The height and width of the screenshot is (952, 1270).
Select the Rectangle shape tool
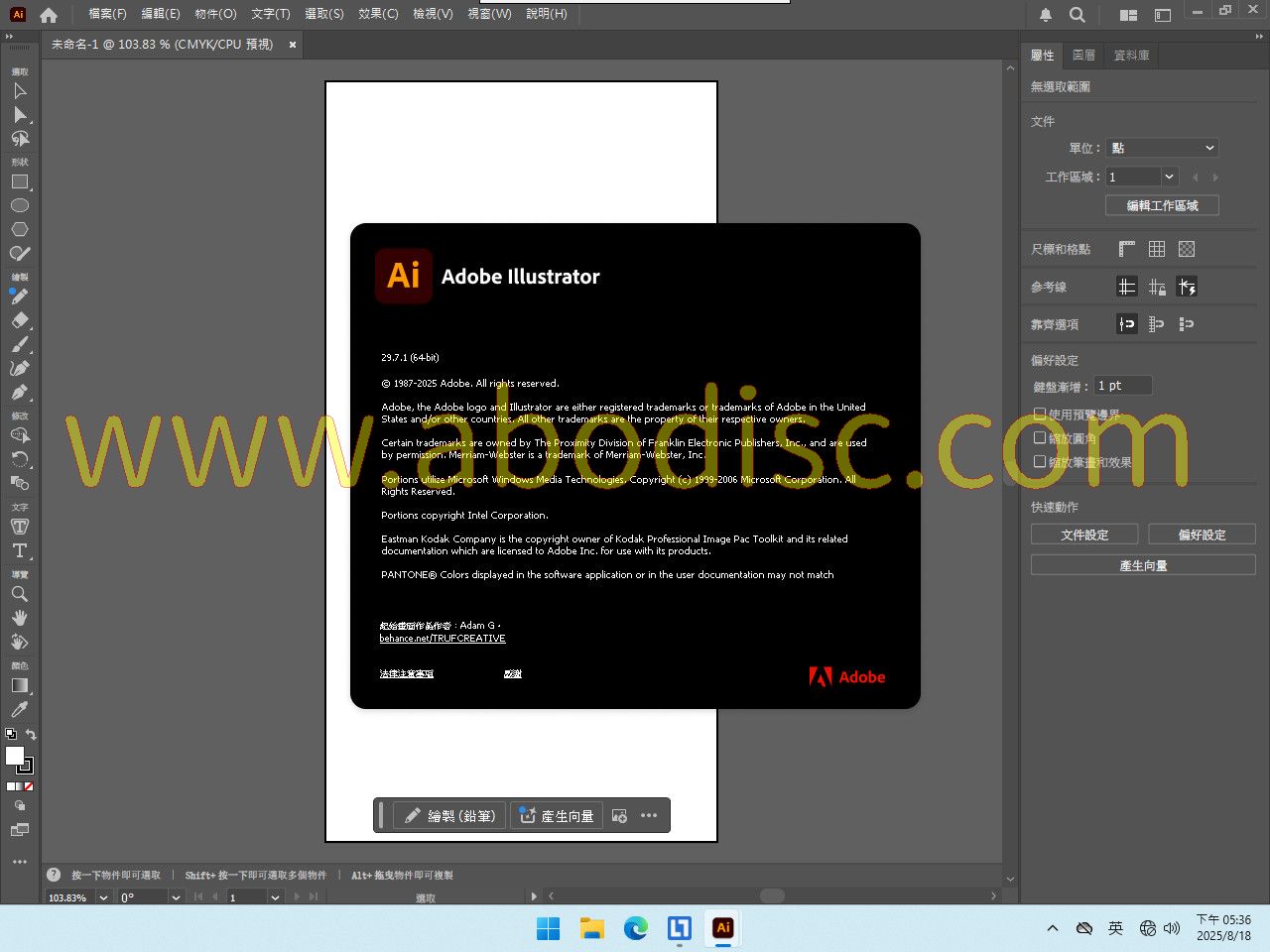pyautogui.click(x=19, y=182)
